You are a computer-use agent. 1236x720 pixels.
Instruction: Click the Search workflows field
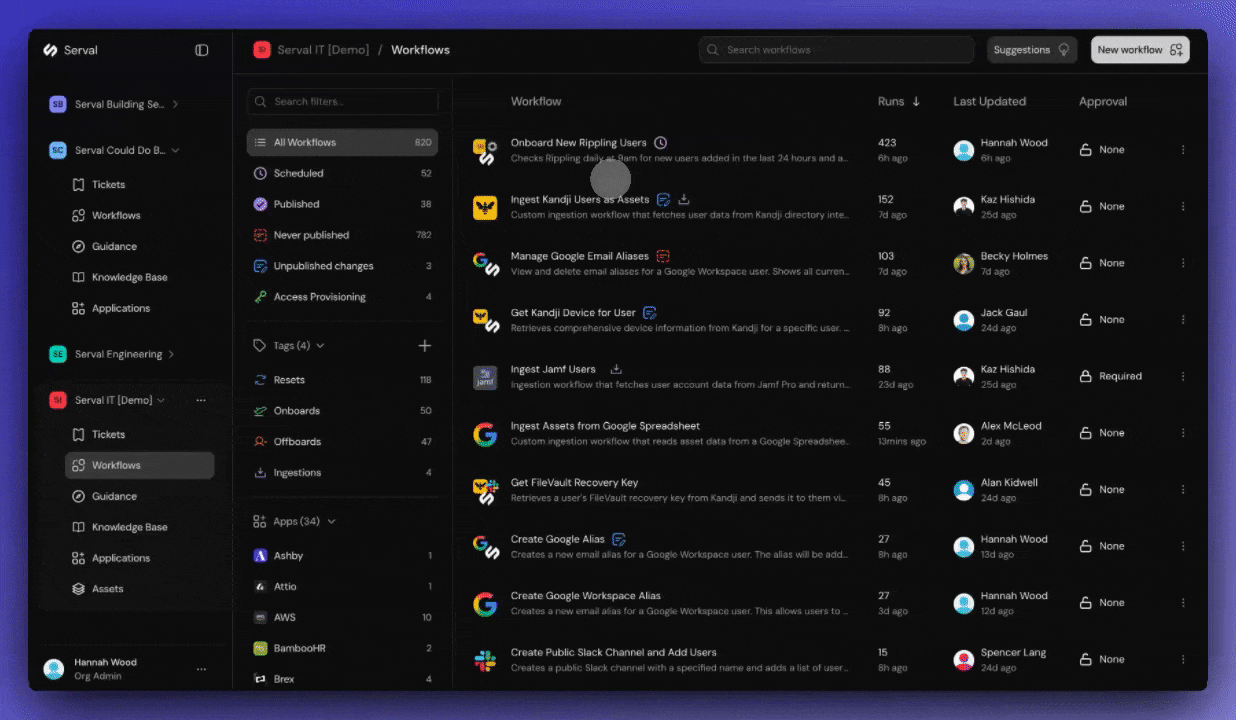[836, 48]
